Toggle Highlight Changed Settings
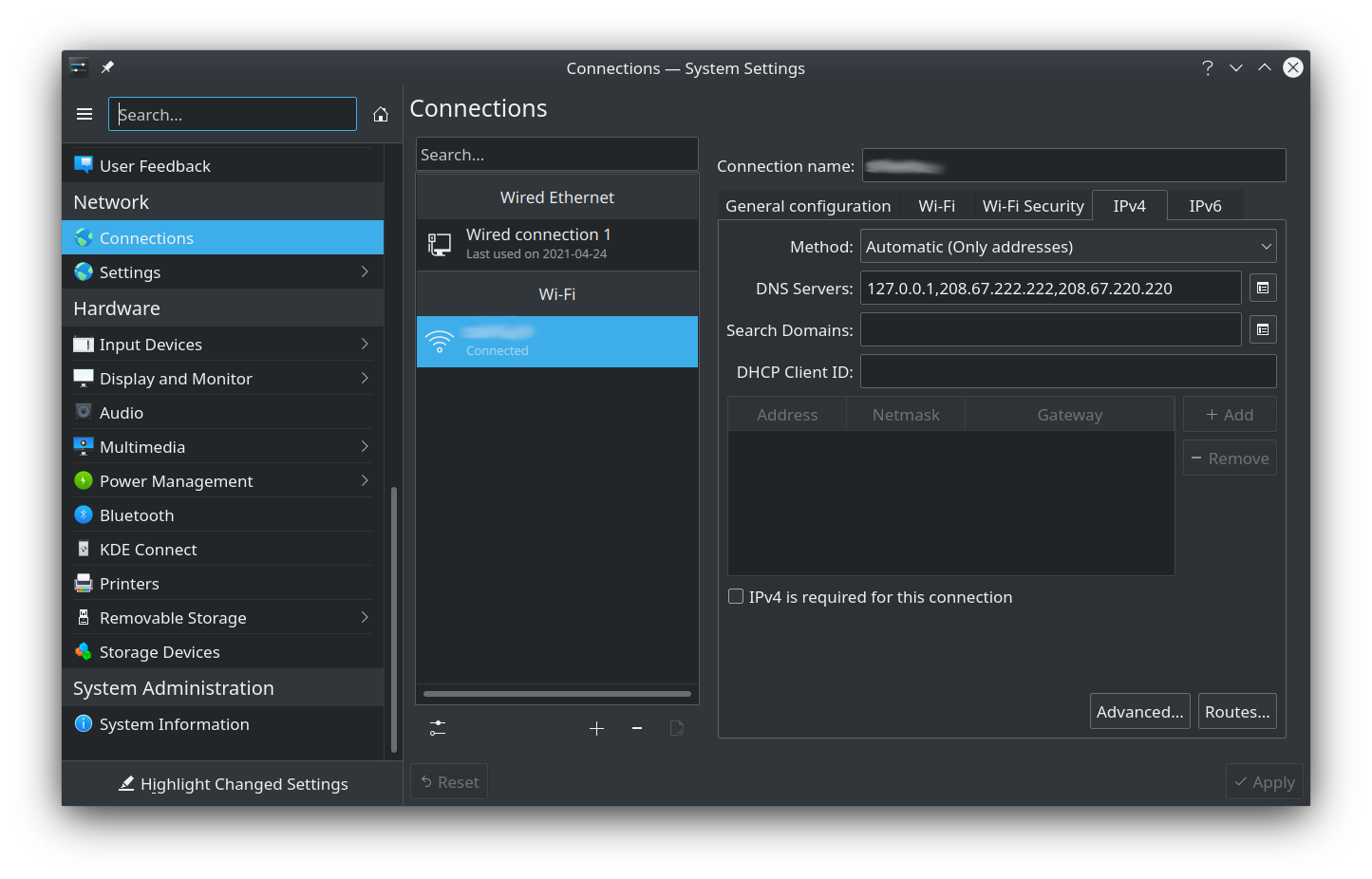The height and width of the screenshot is (879, 1372). [x=233, y=784]
